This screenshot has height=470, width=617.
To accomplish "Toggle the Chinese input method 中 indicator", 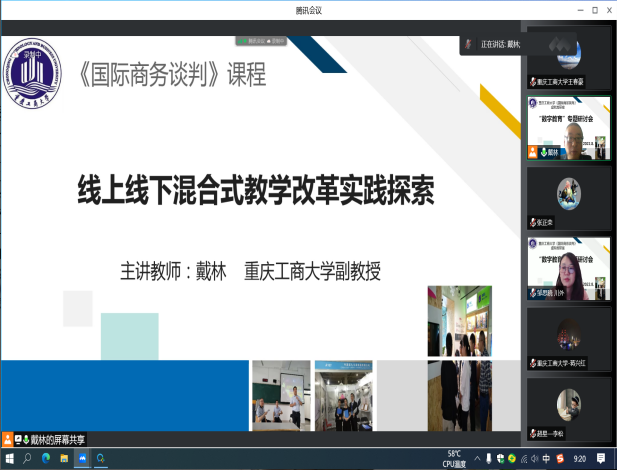I will pos(548,460).
